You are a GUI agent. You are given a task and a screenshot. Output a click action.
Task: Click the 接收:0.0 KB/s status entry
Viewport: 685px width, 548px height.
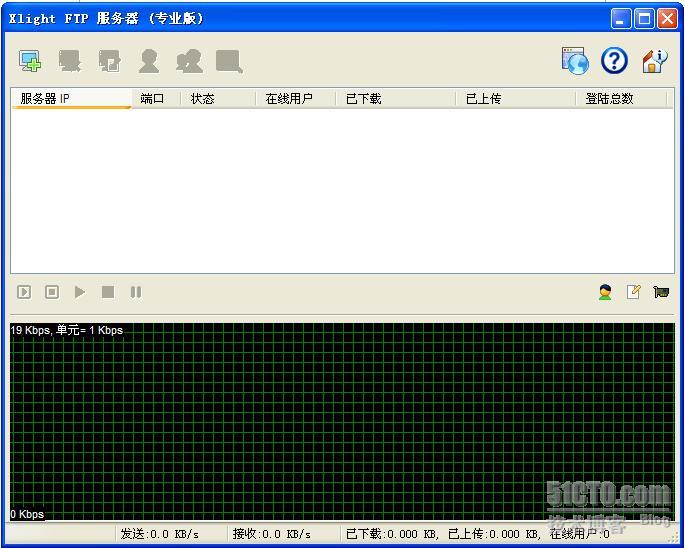coord(271,534)
